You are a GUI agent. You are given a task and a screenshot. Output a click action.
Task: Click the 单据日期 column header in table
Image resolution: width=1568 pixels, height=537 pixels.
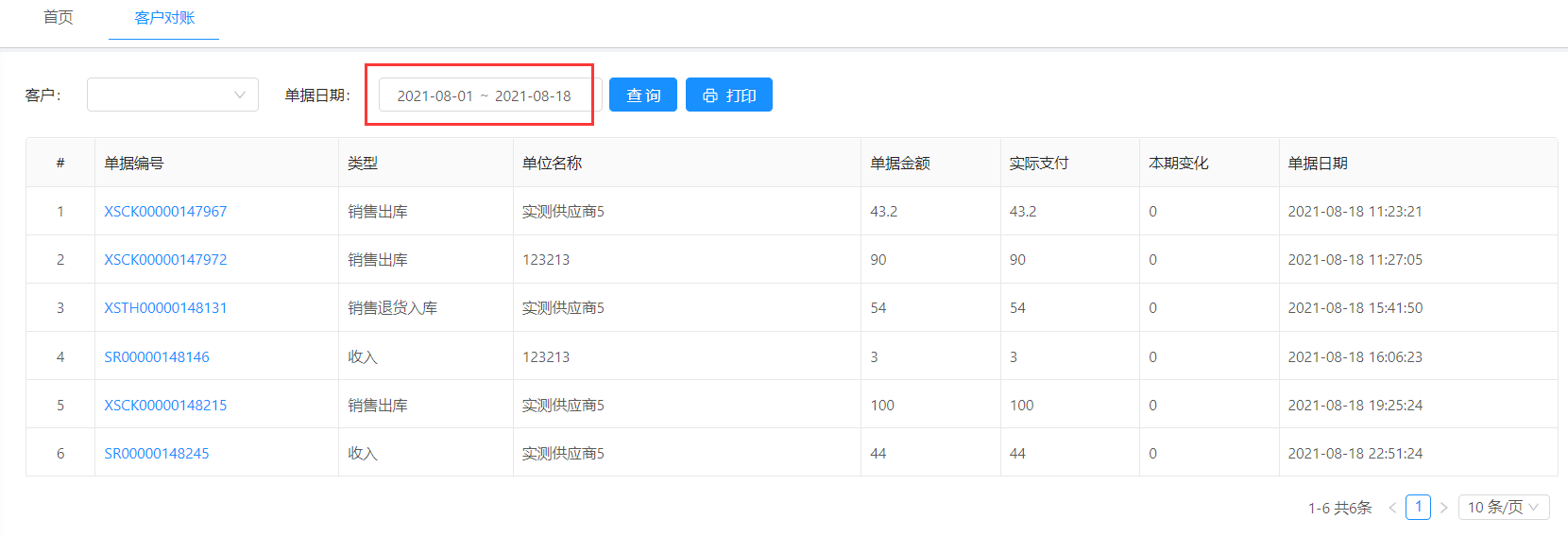[1318, 163]
